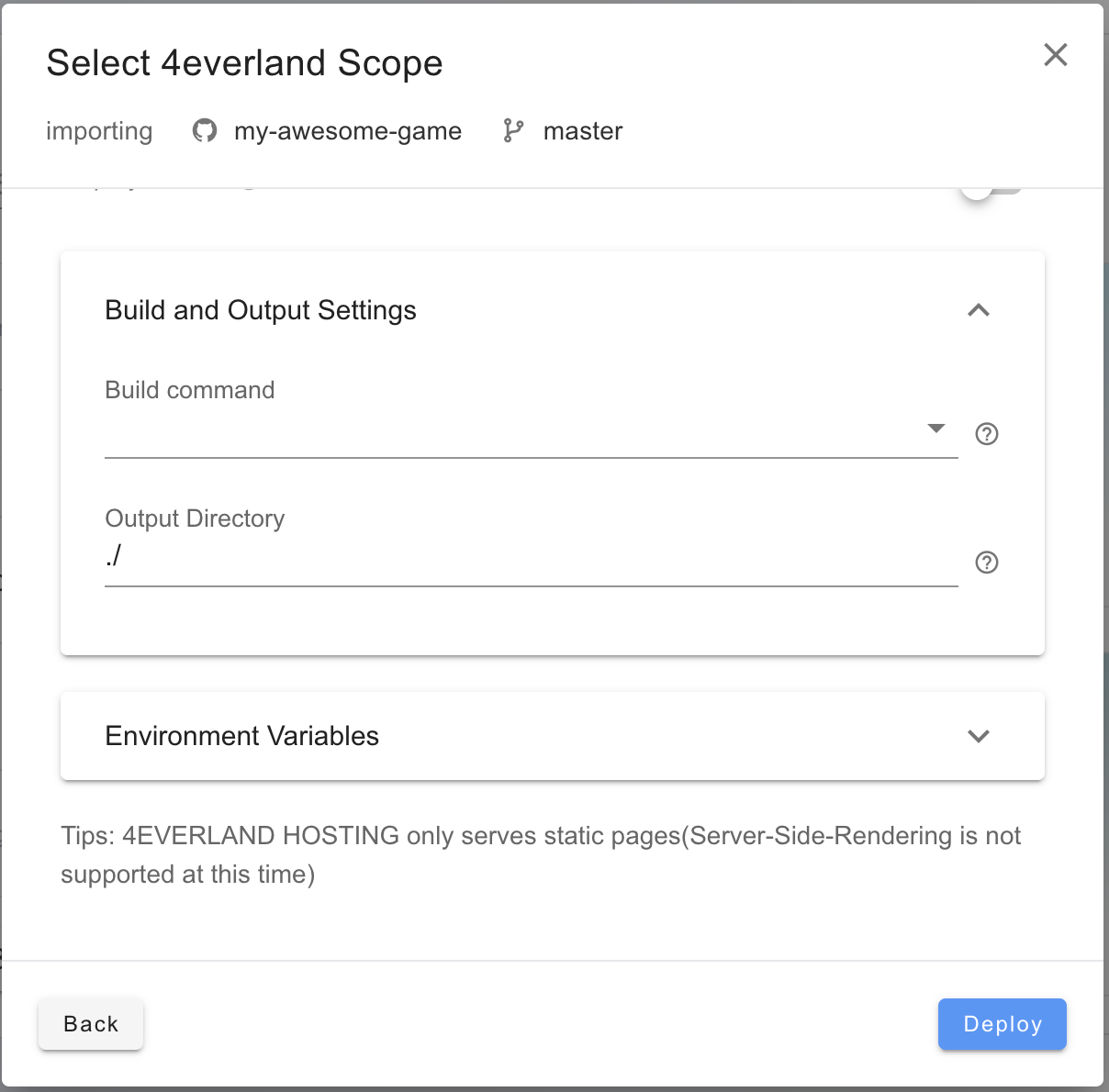Close the Select 4everland Scope dialog
Screen dimensions: 1109x1092
(x=1055, y=55)
